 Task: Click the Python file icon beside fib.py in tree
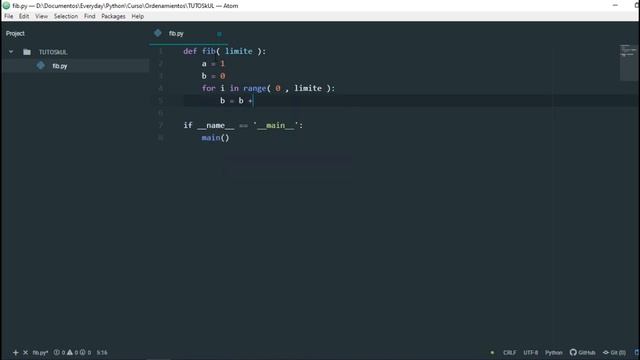click(x=40, y=65)
